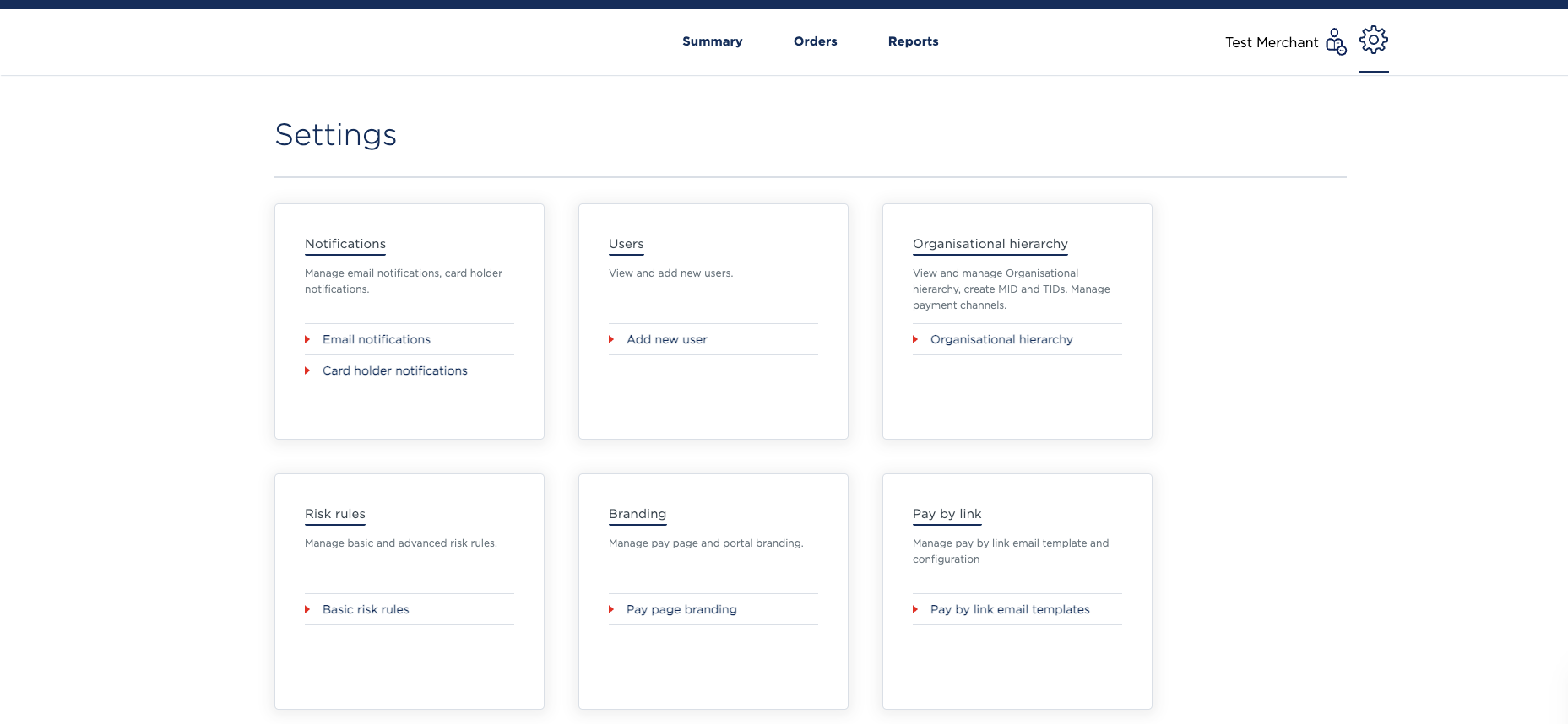Open the settings gear icon
1568x724 pixels.
click(x=1374, y=40)
